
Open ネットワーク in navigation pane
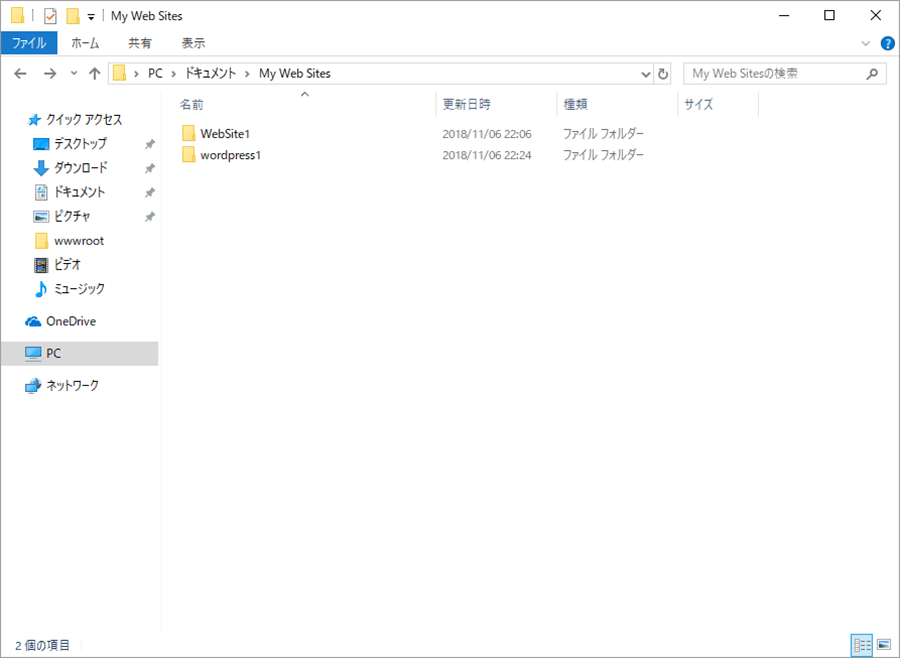coord(72,386)
